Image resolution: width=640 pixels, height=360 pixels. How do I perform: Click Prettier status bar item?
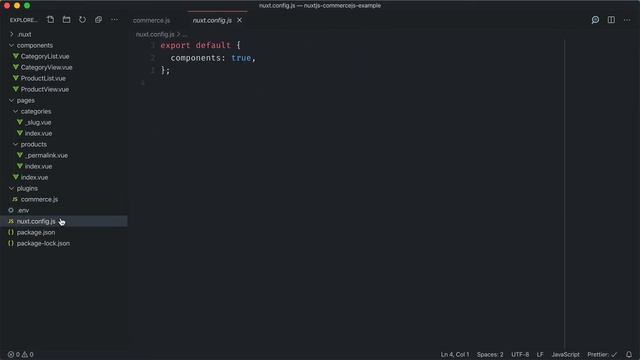coord(602,354)
